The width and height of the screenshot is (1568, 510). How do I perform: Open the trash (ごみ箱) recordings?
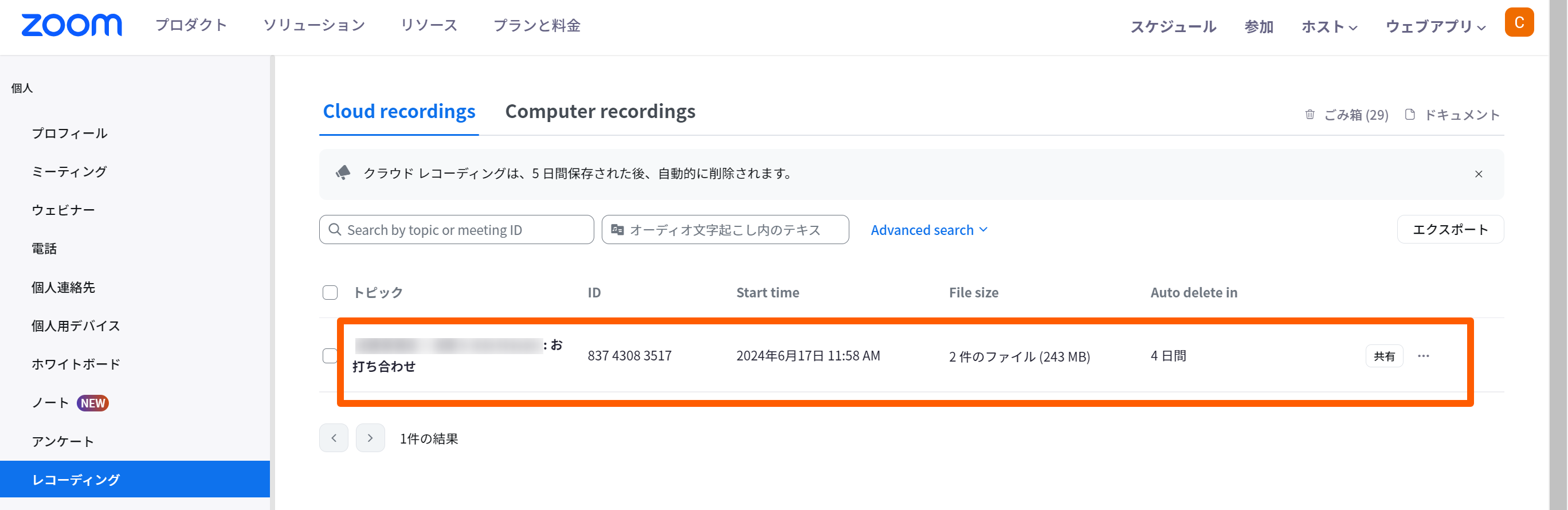pyautogui.click(x=1346, y=115)
